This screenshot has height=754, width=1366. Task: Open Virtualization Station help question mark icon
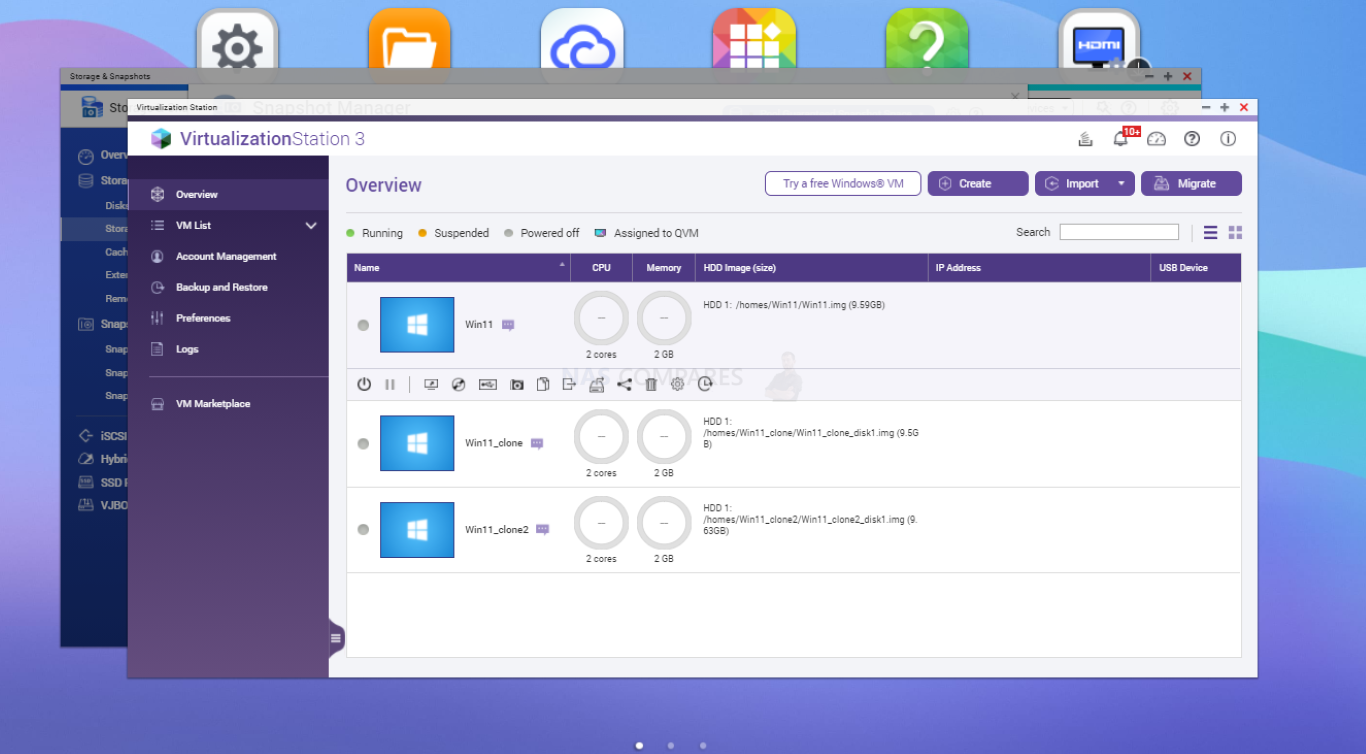(x=1192, y=139)
